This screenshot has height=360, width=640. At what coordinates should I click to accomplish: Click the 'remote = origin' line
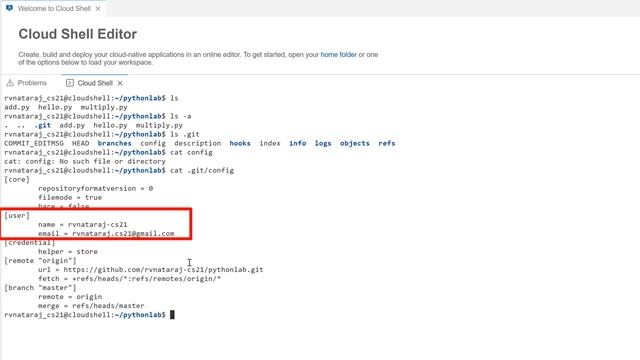coord(70,296)
